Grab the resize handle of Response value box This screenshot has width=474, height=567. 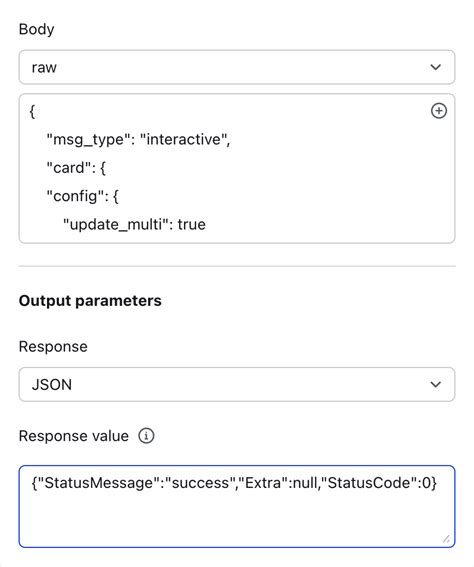click(x=446, y=539)
